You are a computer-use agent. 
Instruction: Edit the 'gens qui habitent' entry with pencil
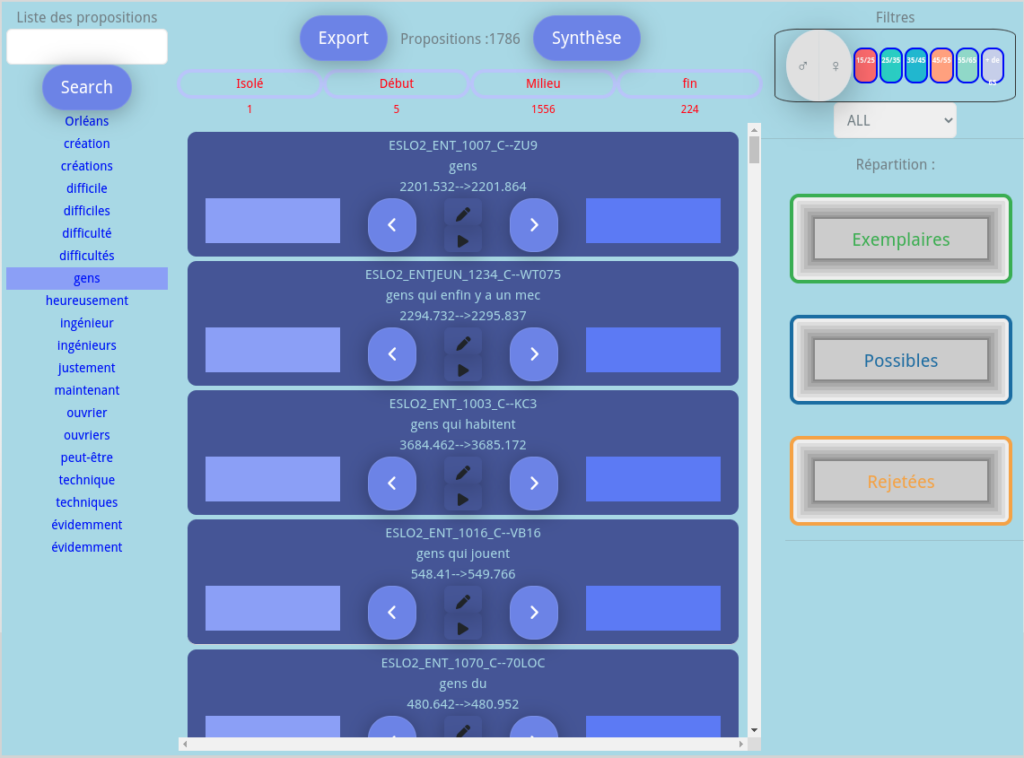tap(463, 471)
